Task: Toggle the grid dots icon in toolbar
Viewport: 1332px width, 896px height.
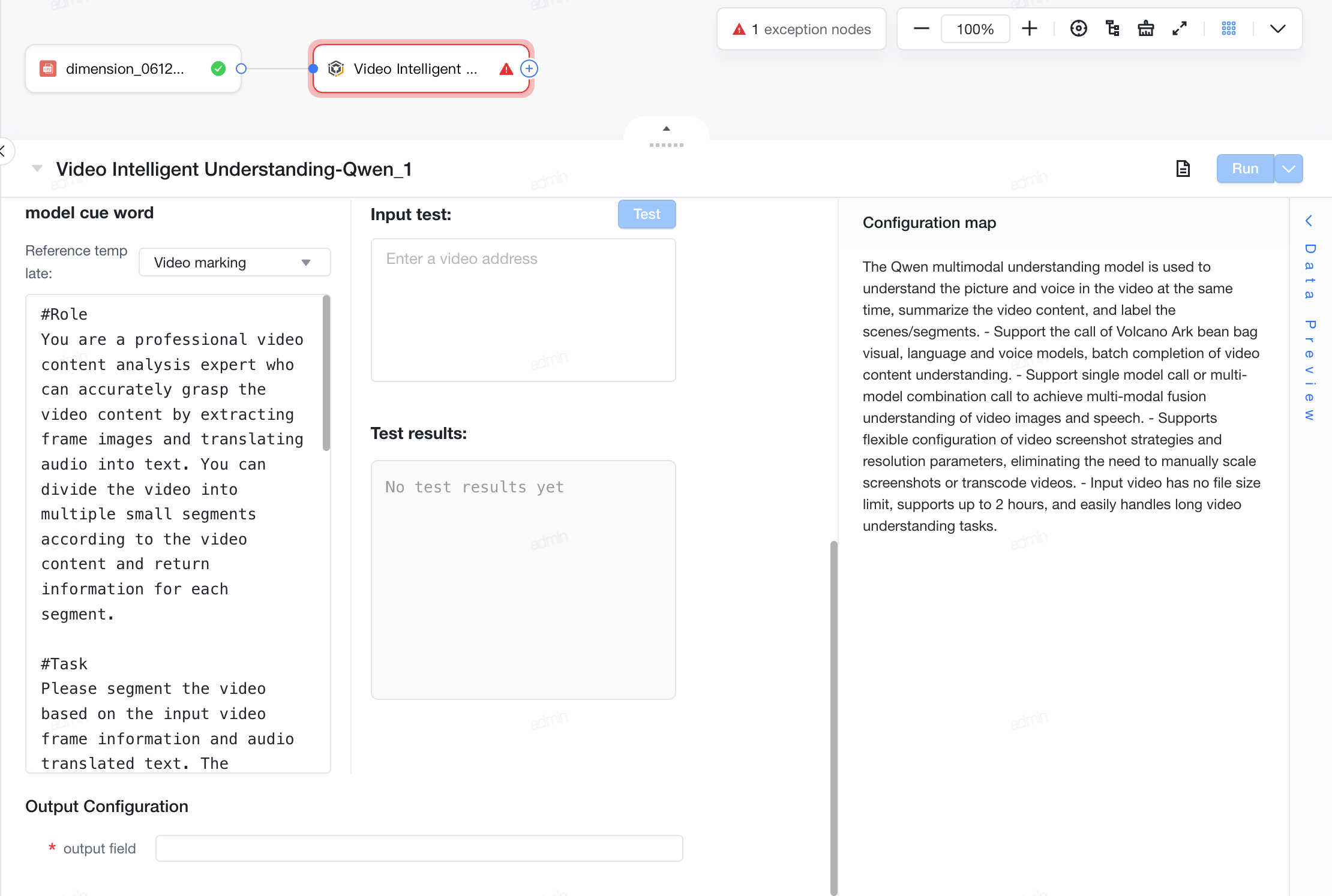Action: click(1229, 29)
